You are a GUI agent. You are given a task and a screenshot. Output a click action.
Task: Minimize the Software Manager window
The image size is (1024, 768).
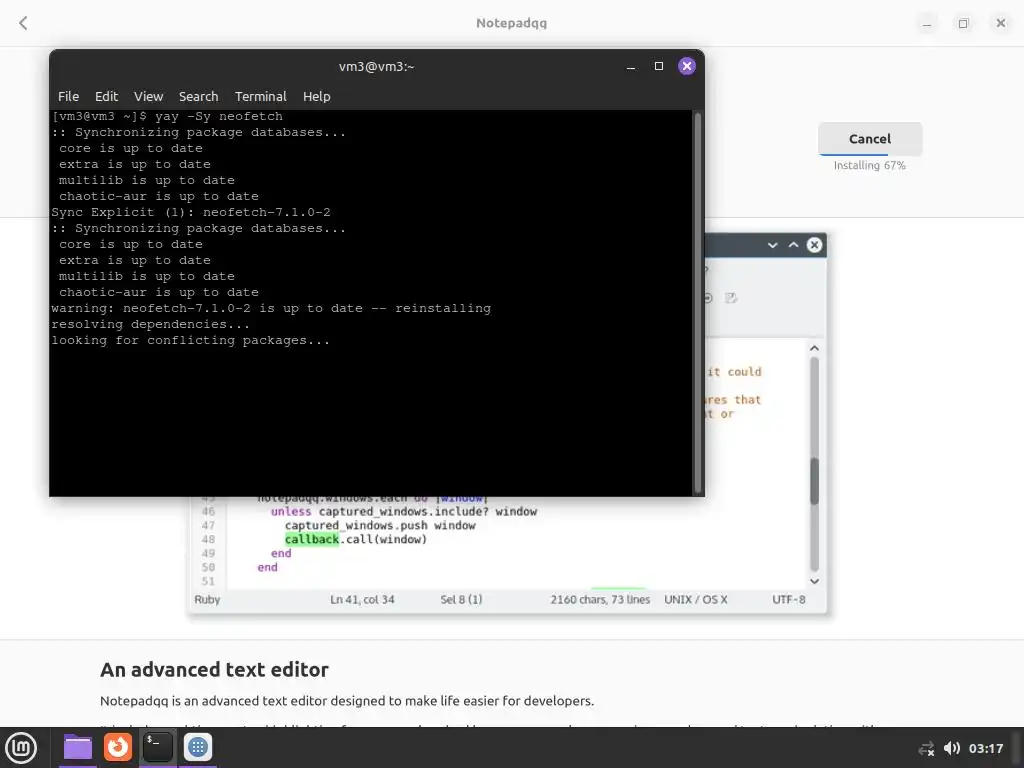(927, 24)
